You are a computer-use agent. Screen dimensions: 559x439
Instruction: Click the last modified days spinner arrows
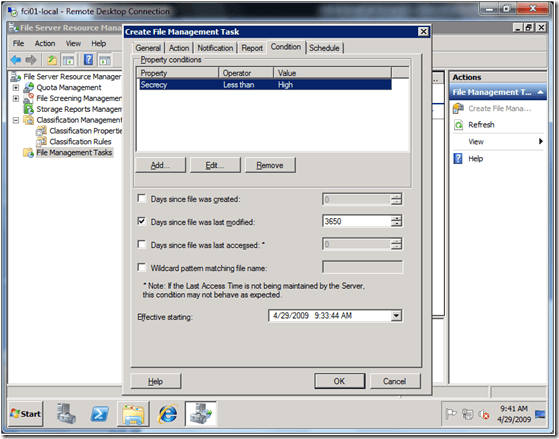[396, 221]
